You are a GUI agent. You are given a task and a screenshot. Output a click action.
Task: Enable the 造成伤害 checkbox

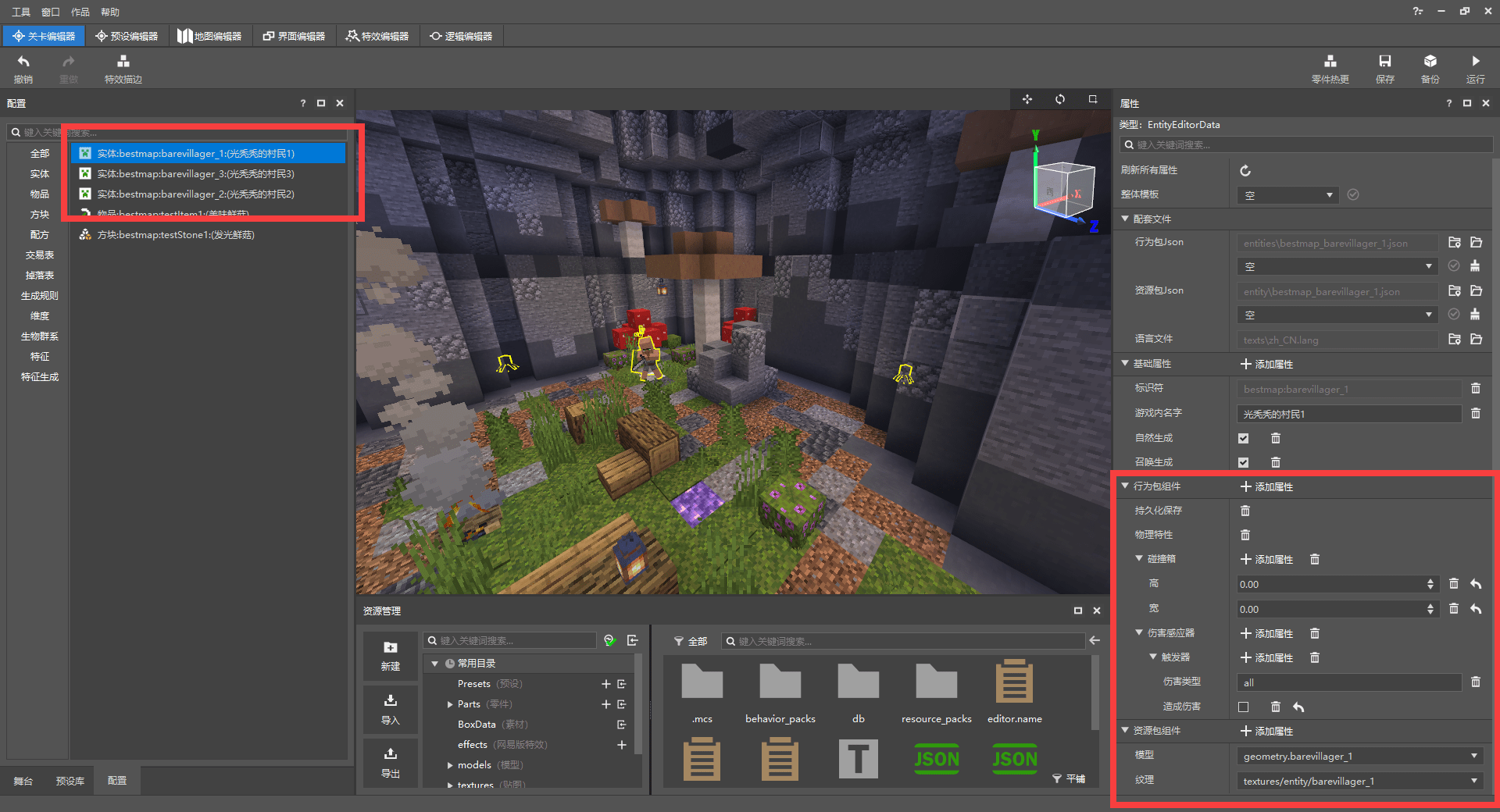(1243, 707)
